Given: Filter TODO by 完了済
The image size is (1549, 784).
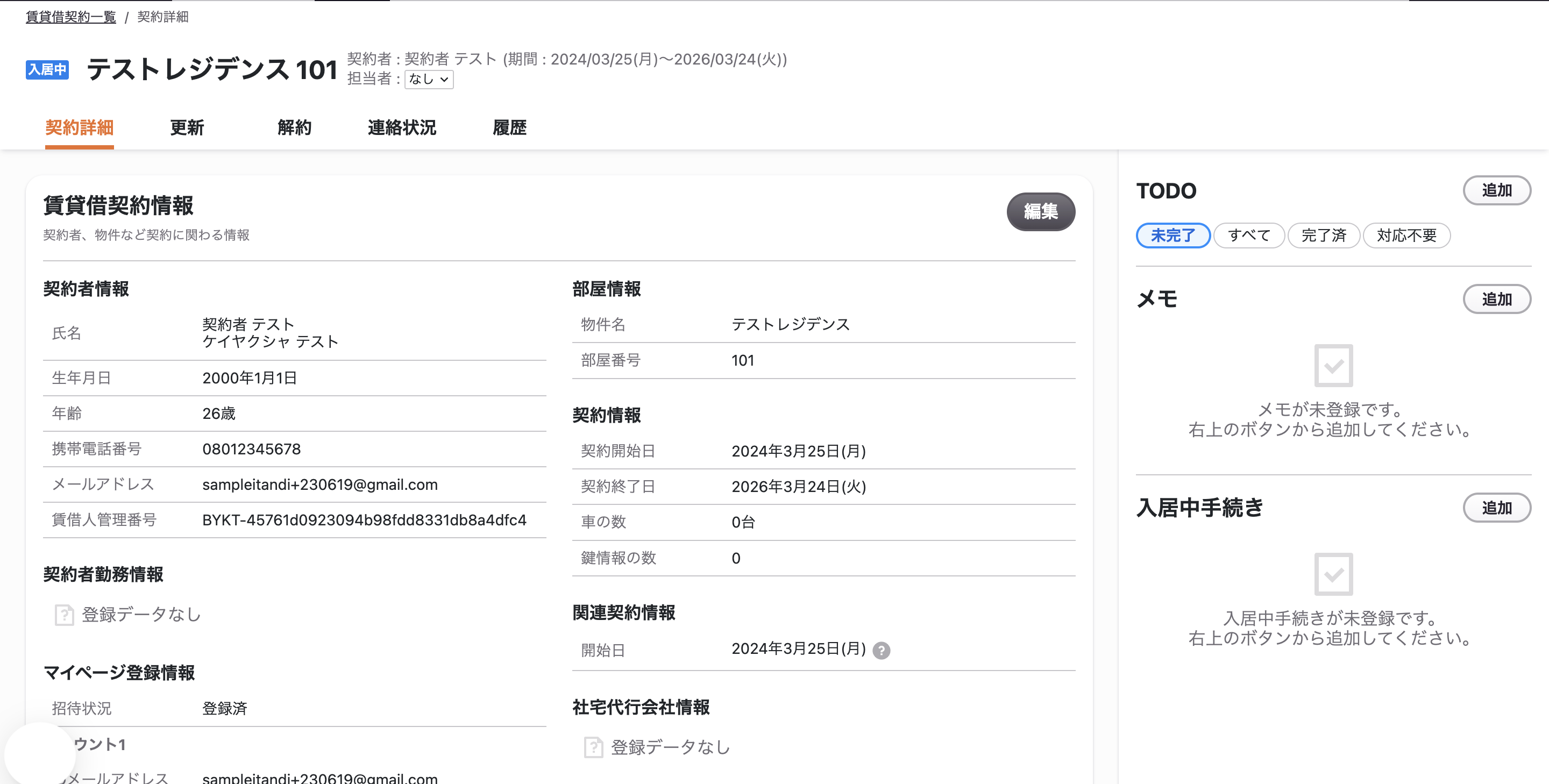Looking at the screenshot, I should point(1324,235).
